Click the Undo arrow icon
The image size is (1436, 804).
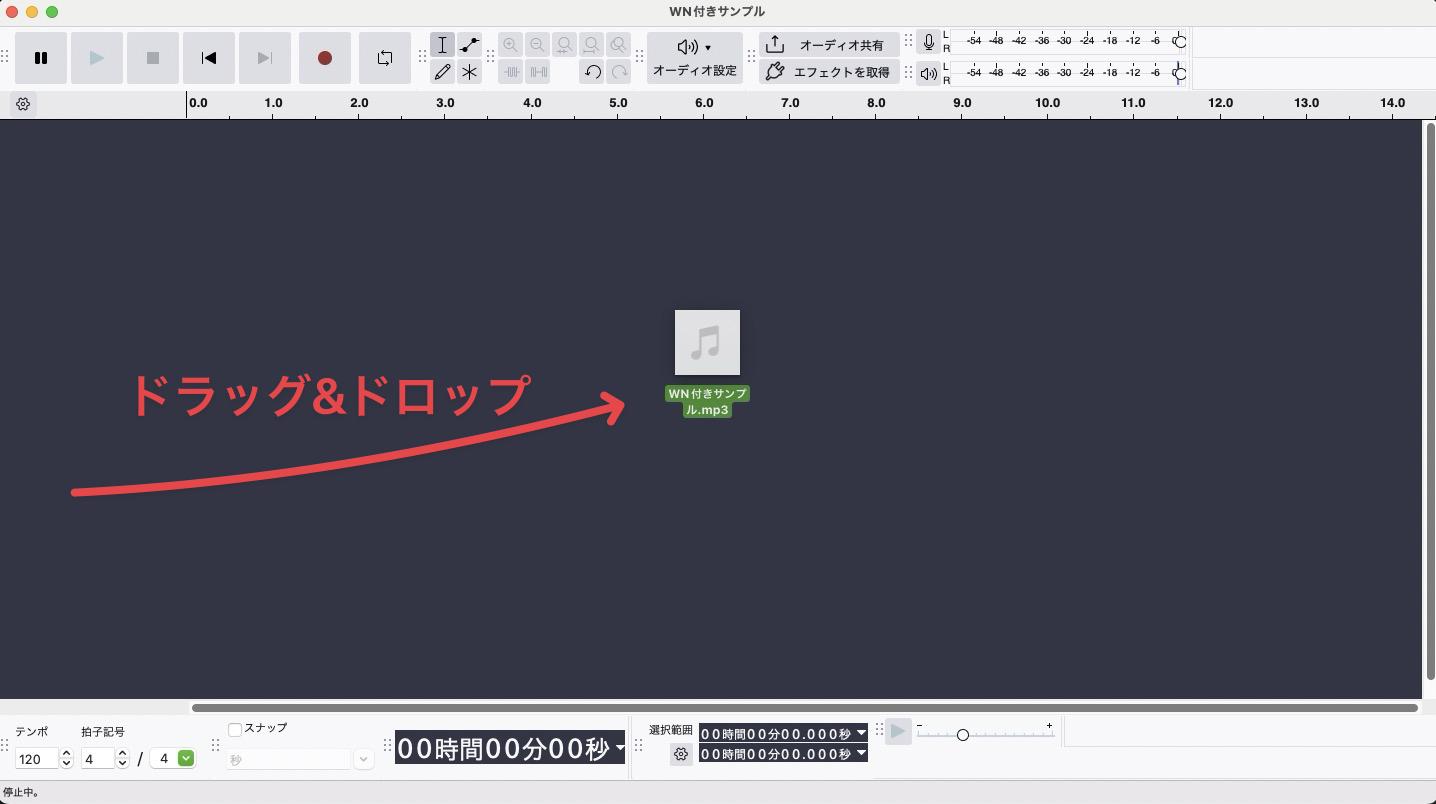(592, 72)
